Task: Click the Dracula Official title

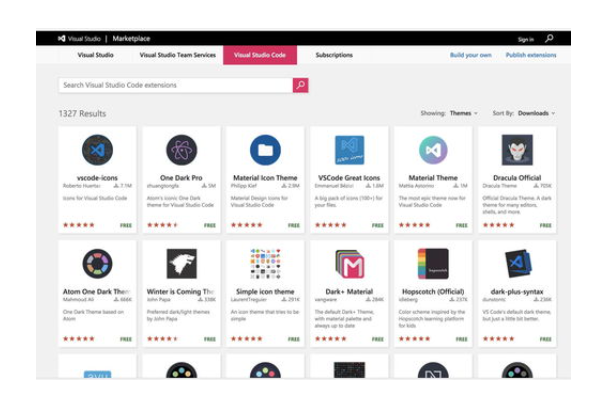Action: 517,178
